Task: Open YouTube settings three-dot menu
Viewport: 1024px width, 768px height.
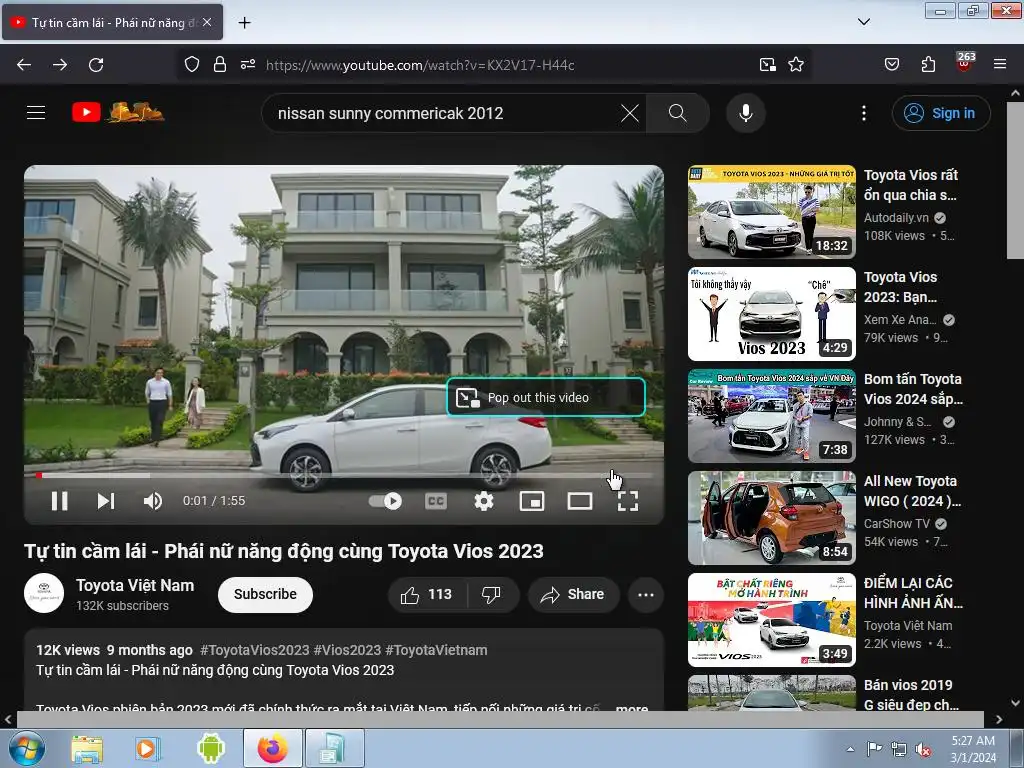Action: click(864, 113)
